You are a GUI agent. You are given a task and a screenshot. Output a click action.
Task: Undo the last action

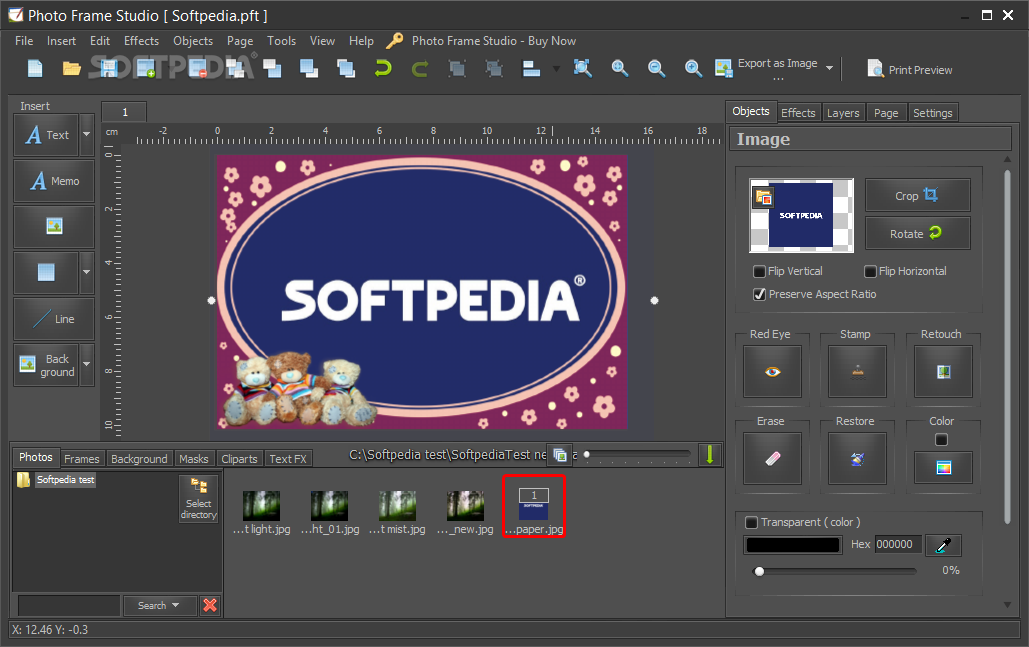click(383, 68)
